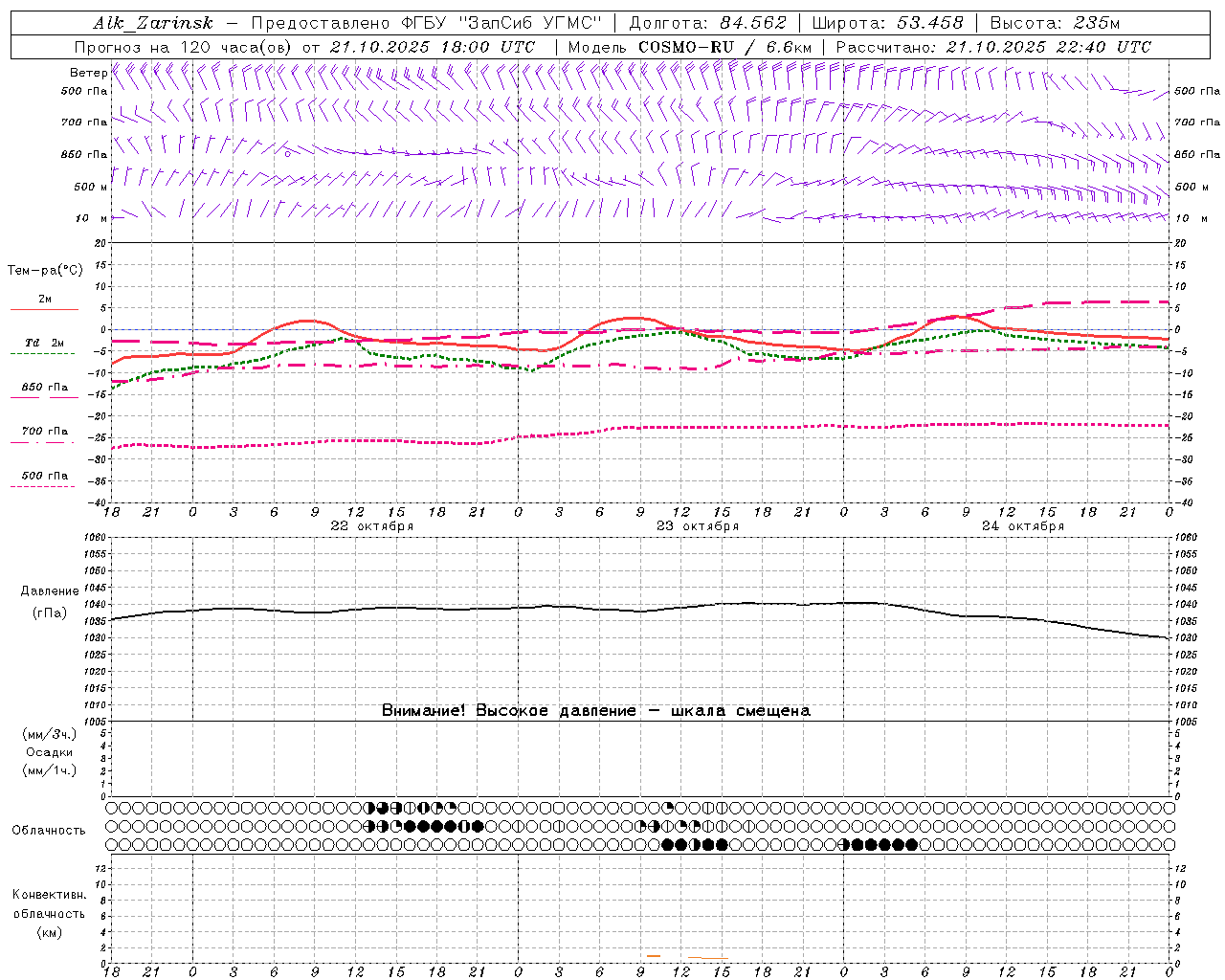
Task: Click the computed time 21.10.2025 22:40 UTC
Action: coord(1048,47)
